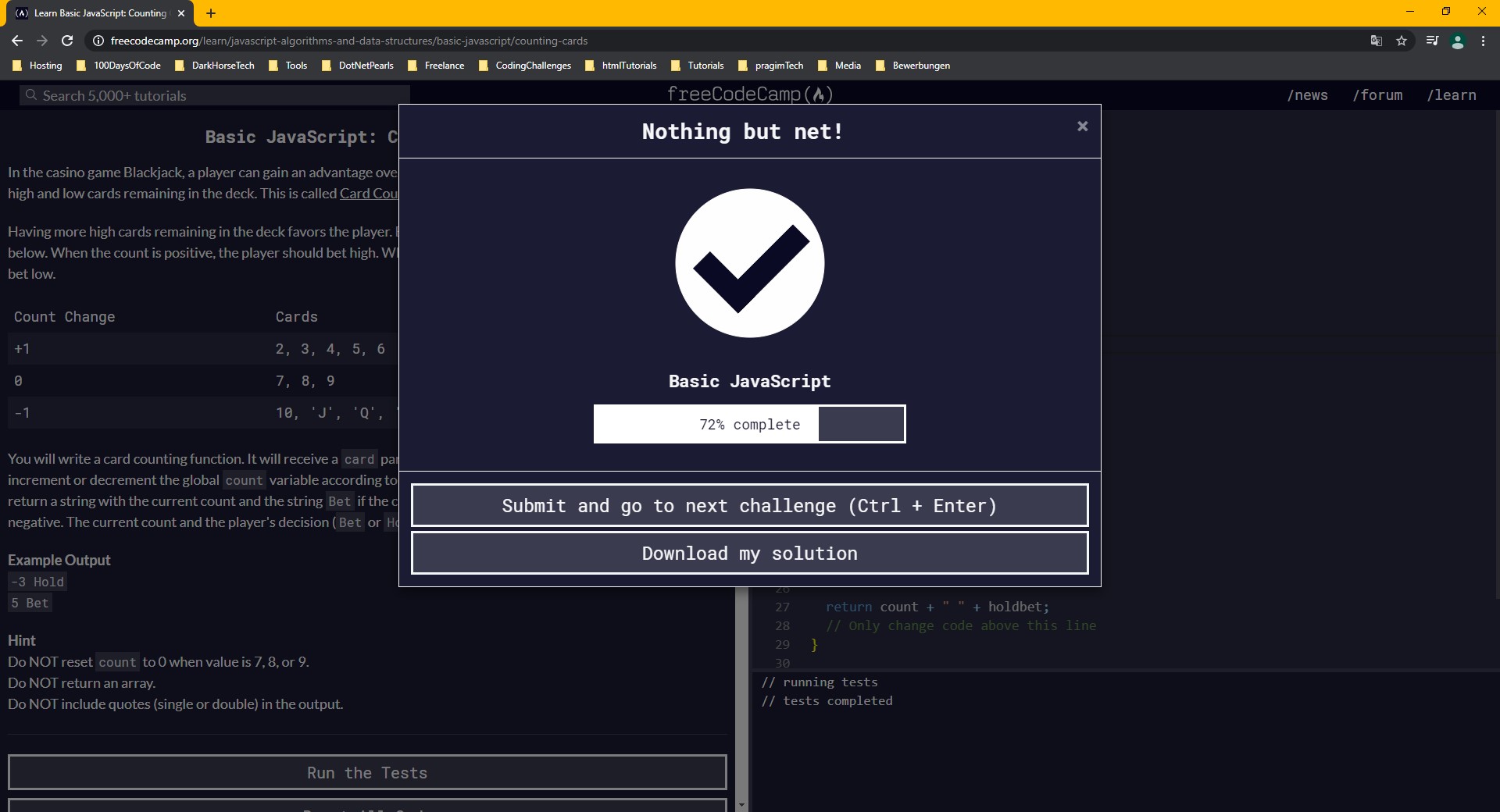Open the translate page icon

(1377, 41)
